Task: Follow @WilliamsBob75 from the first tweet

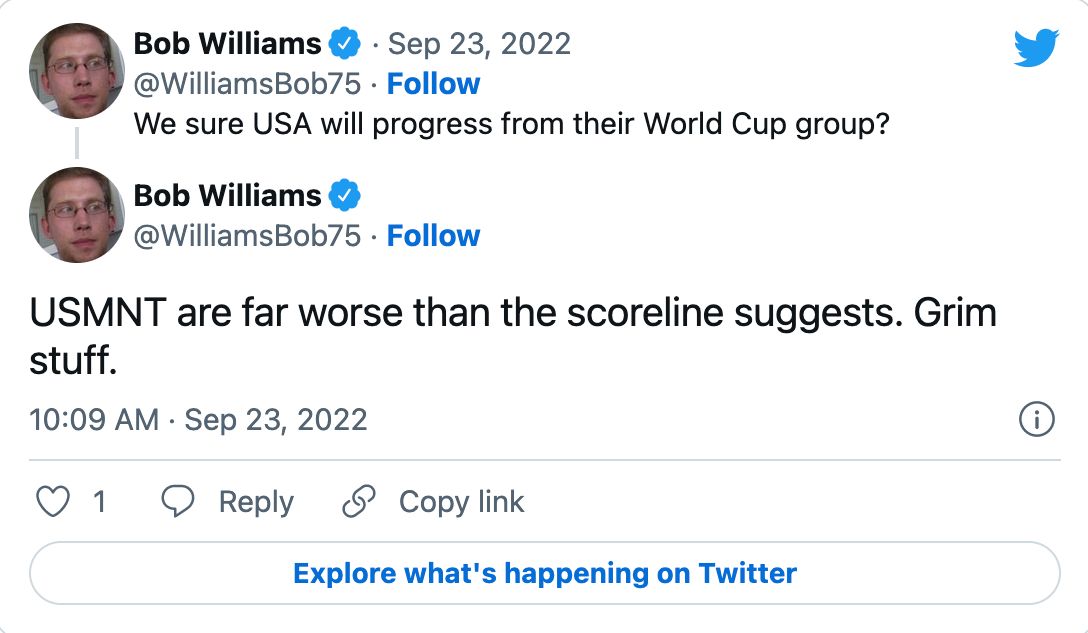Action: coord(434,84)
